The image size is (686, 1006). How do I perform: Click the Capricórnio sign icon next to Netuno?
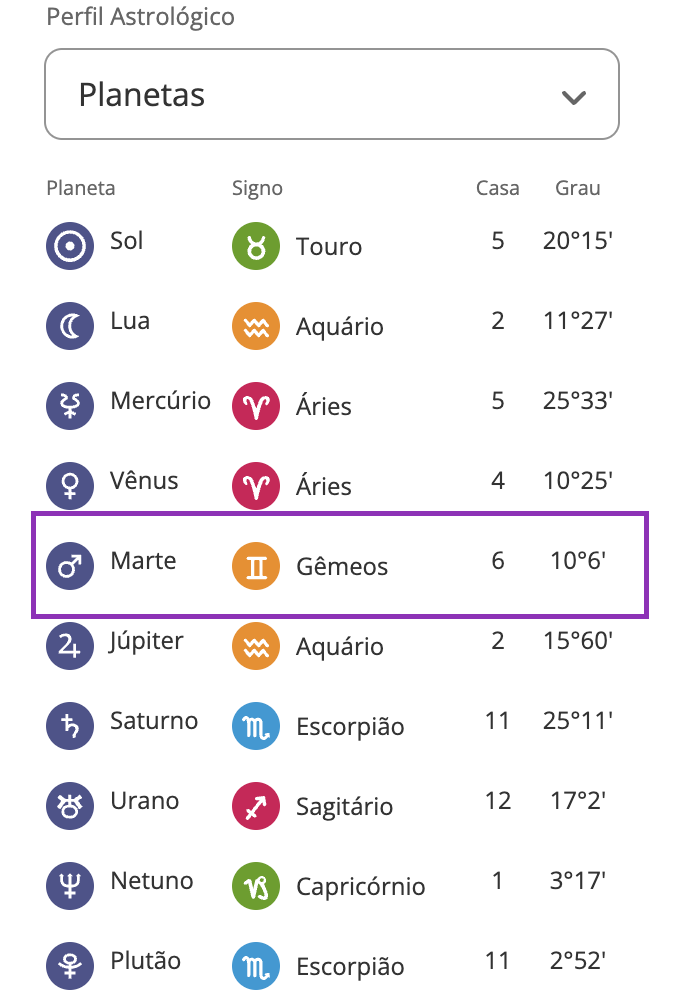[x=255, y=885]
